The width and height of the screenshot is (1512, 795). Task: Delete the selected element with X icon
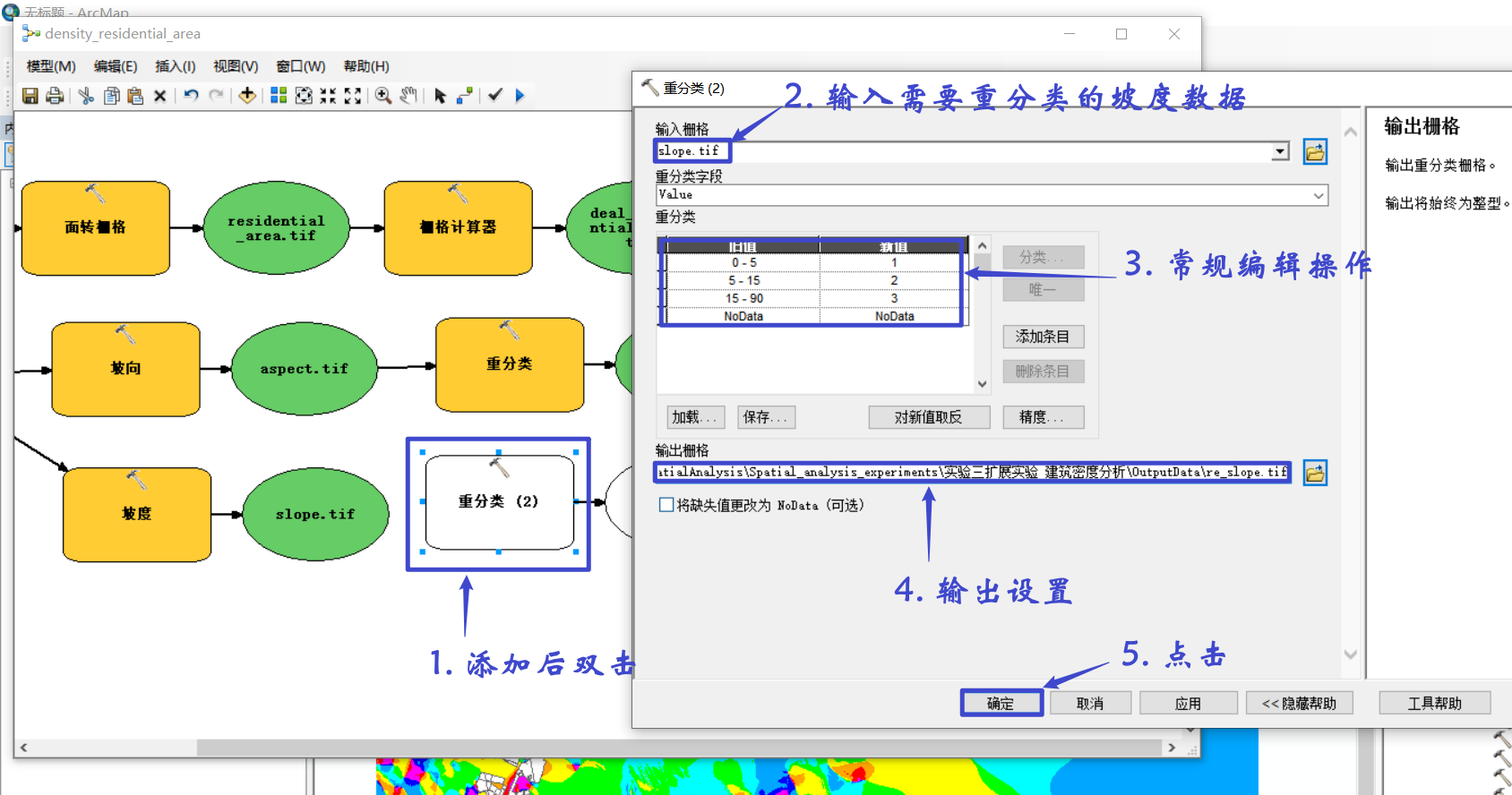159,96
